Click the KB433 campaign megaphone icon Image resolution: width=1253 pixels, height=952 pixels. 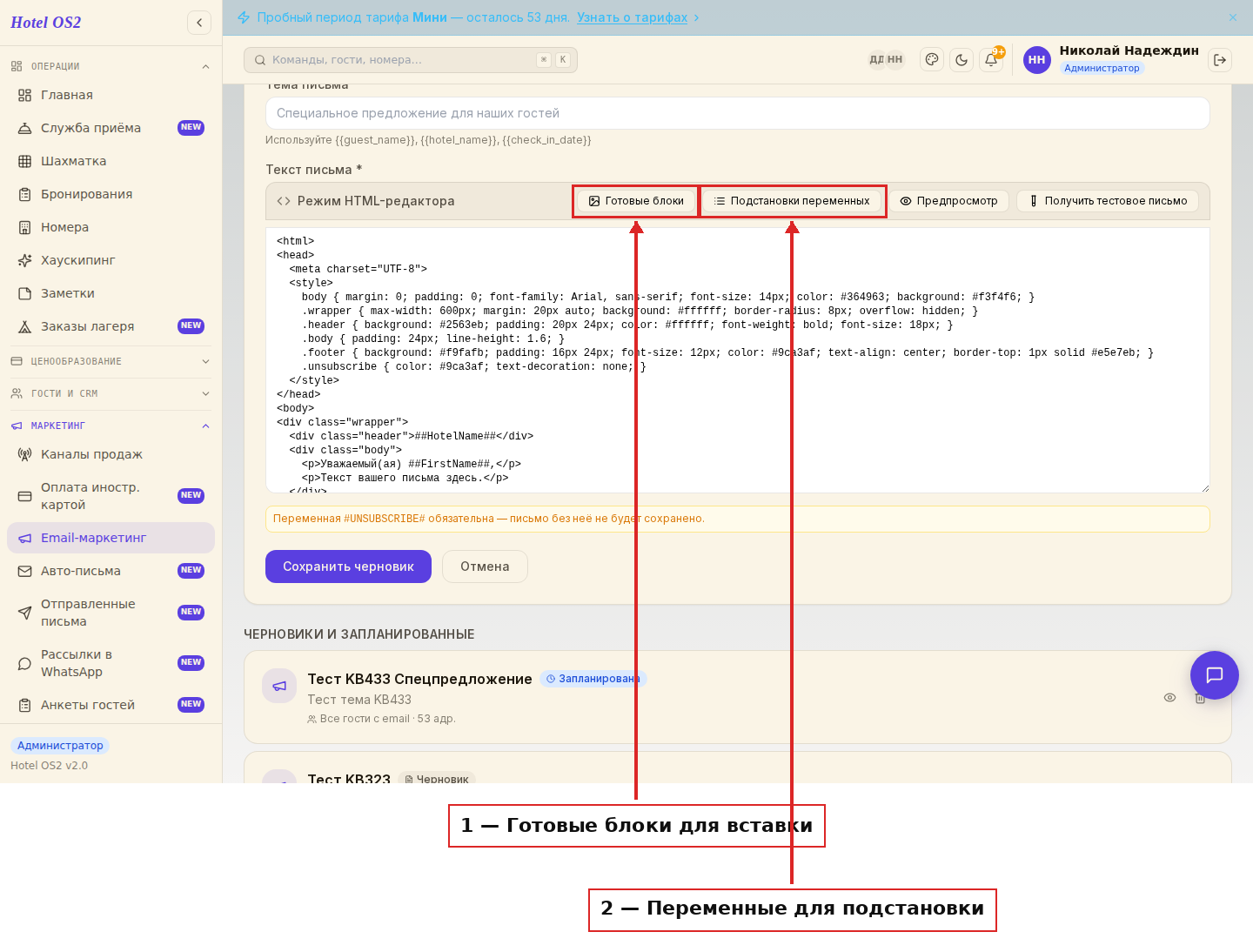tap(279, 686)
